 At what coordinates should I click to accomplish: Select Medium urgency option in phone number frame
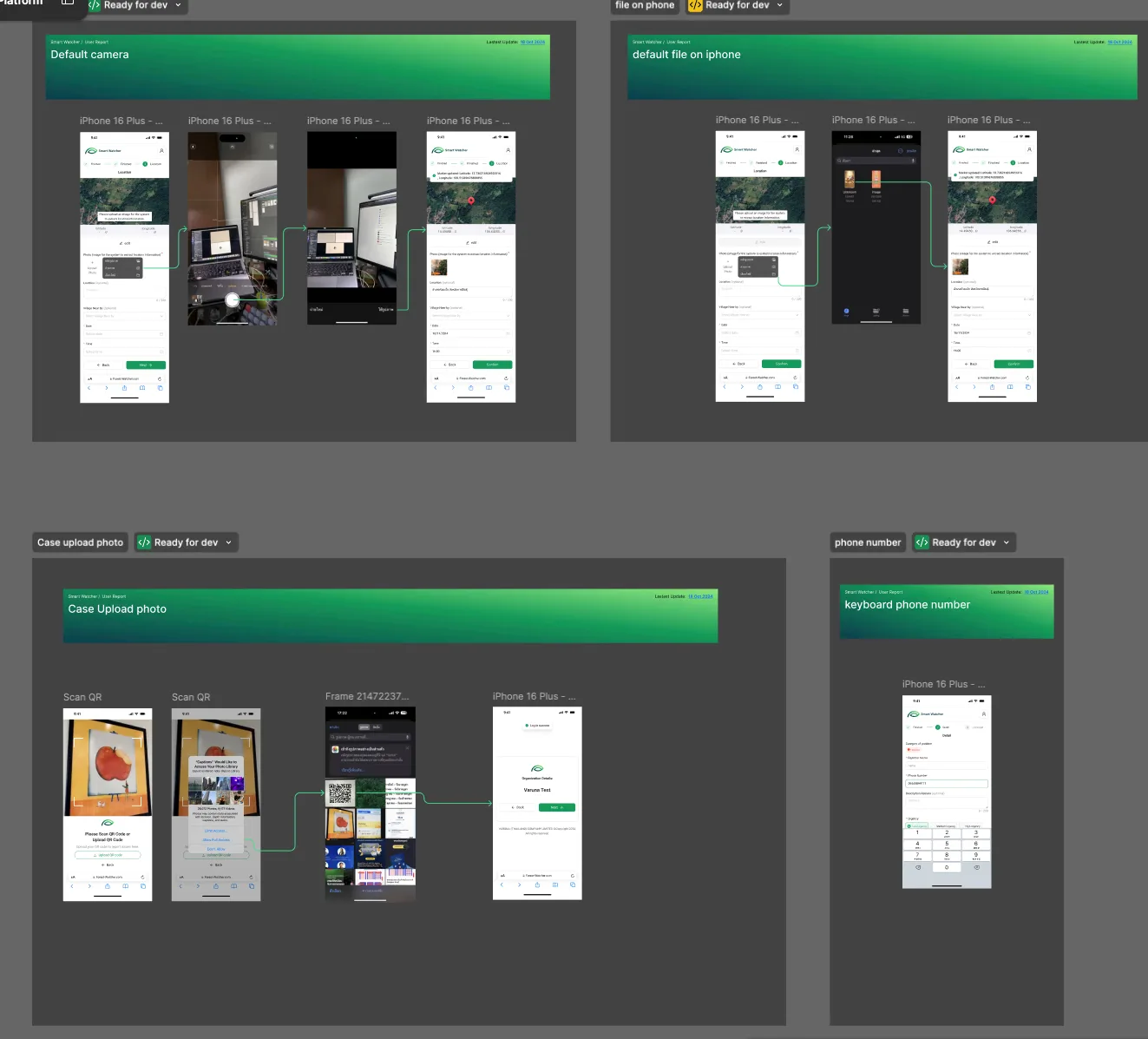(945, 826)
